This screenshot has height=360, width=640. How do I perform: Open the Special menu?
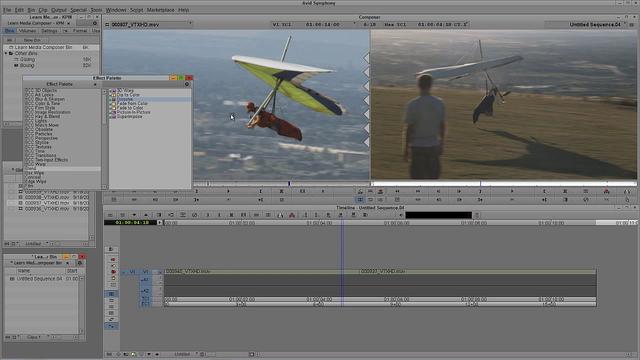tap(78, 9)
